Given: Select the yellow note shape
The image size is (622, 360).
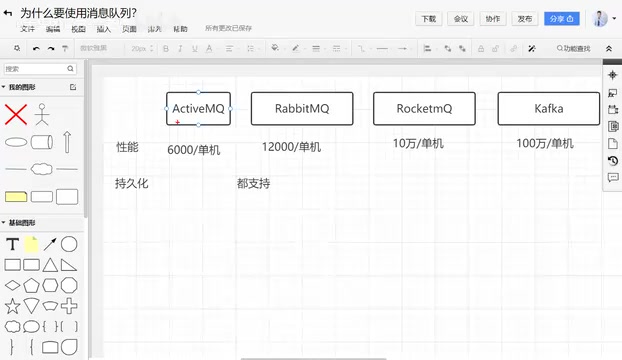Looking at the screenshot, I should pyautogui.click(x=31, y=244).
